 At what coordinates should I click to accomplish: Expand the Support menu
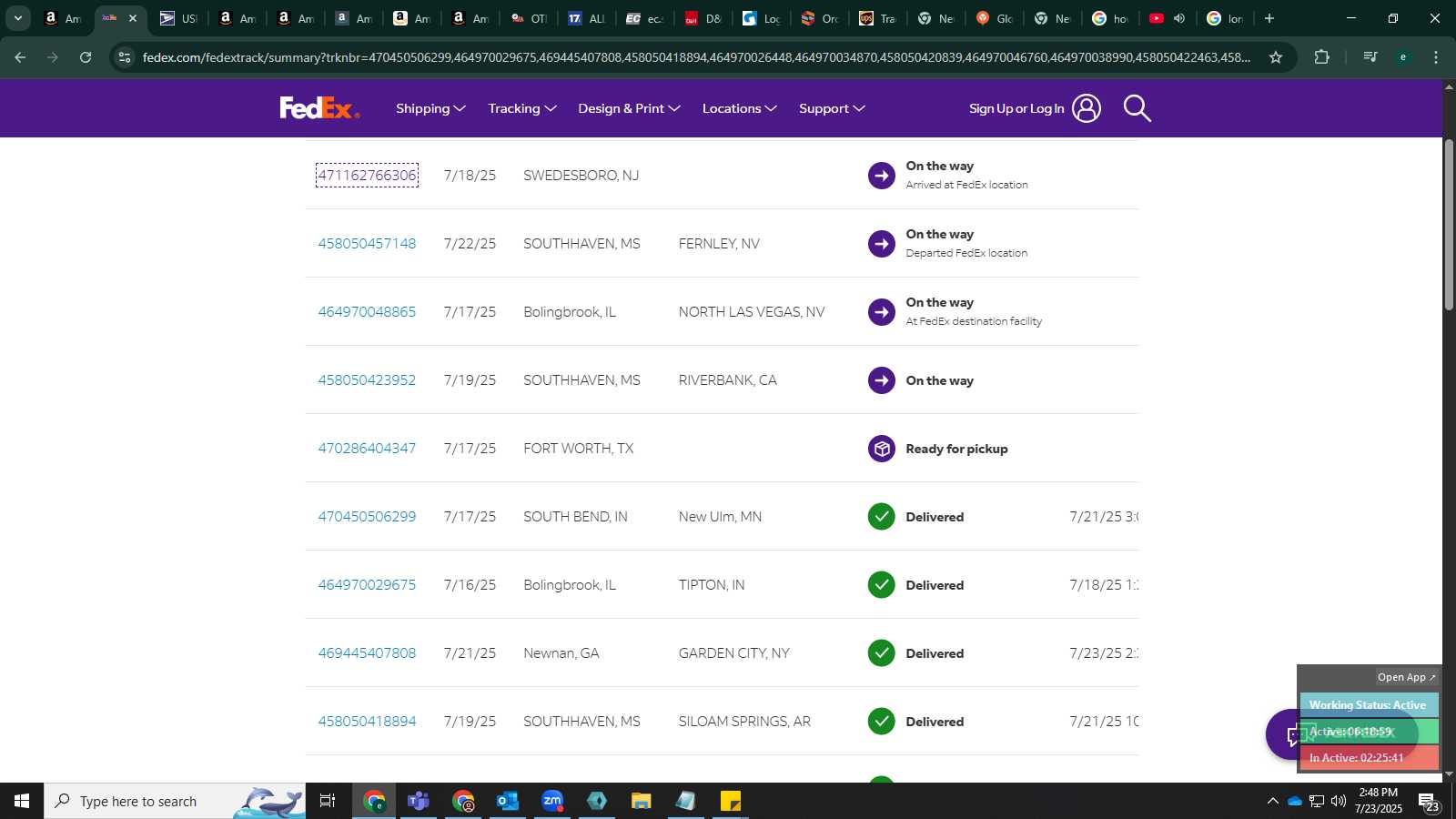coord(832,108)
